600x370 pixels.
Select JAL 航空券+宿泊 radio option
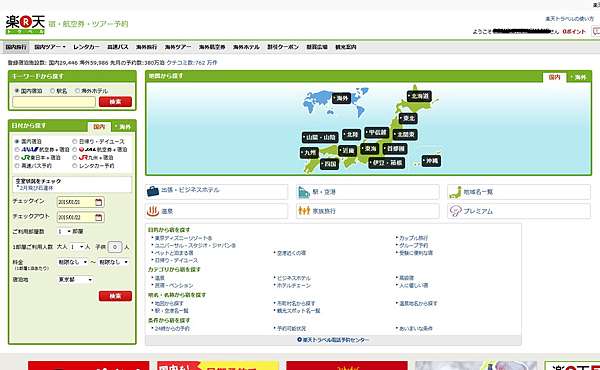[75, 149]
